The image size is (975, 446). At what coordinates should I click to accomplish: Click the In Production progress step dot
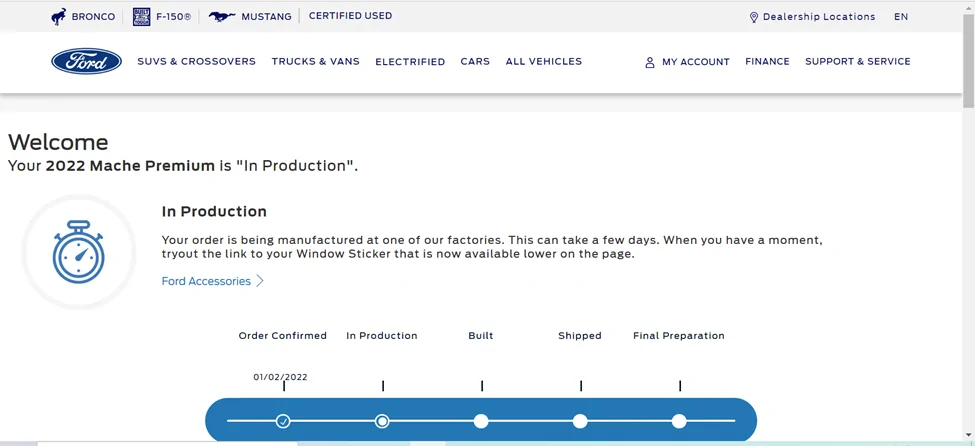tap(382, 421)
